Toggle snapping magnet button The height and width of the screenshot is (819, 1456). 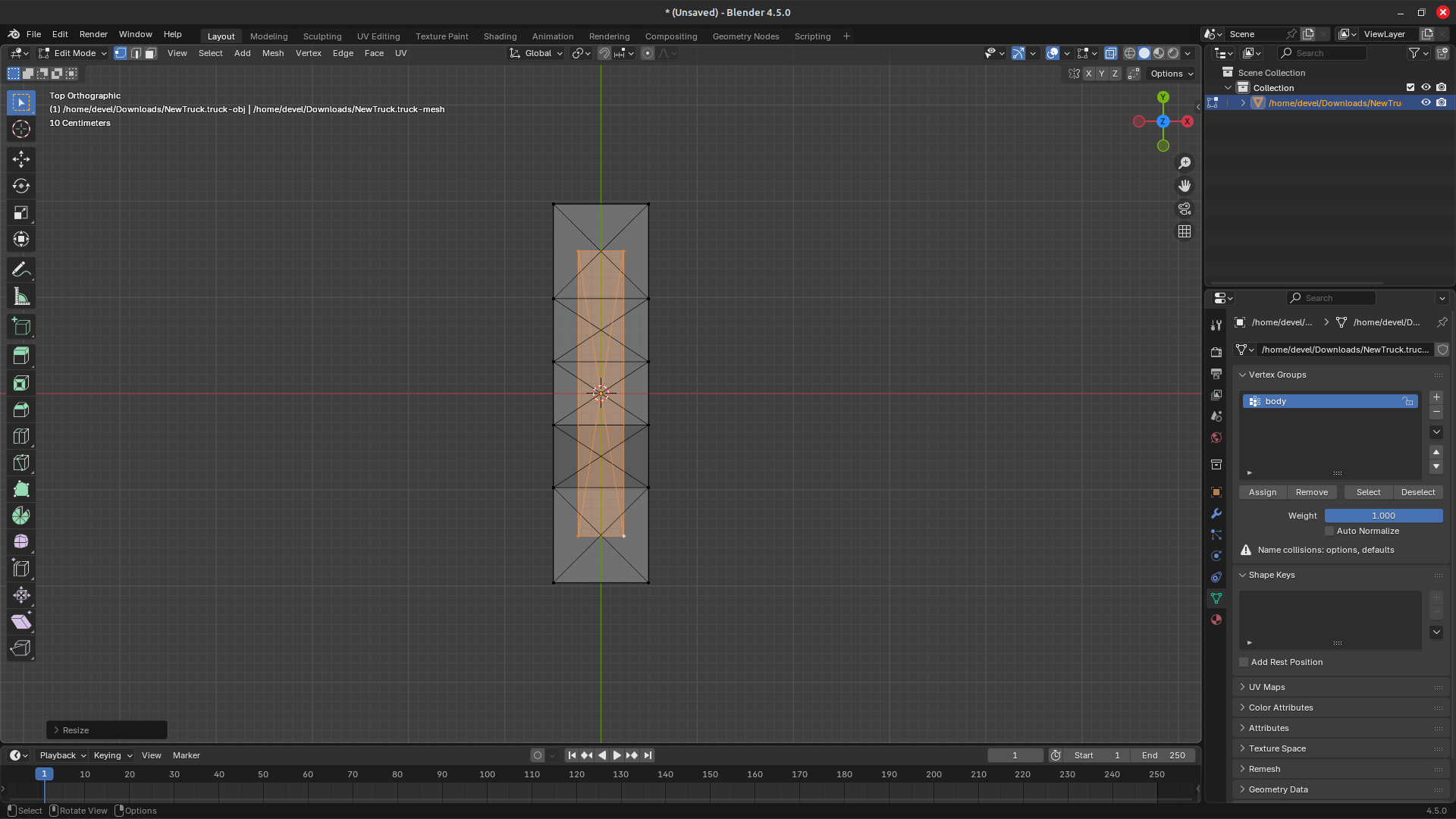pyautogui.click(x=604, y=53)
